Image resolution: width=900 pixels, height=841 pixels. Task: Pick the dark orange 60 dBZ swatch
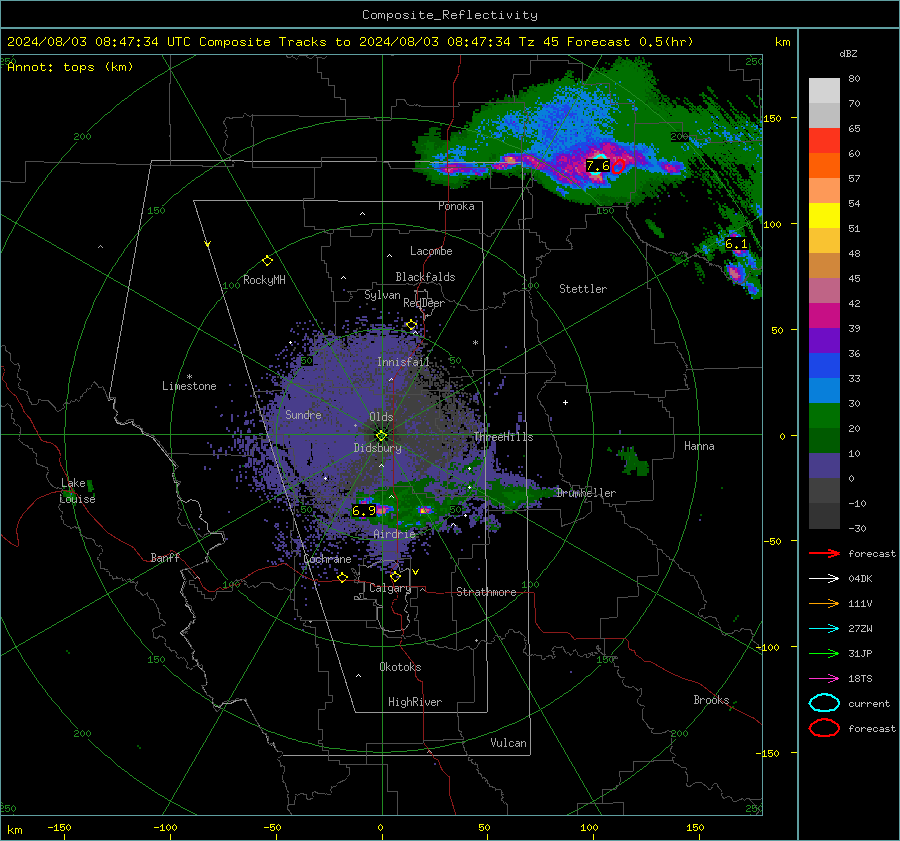[x=824, y=165]
